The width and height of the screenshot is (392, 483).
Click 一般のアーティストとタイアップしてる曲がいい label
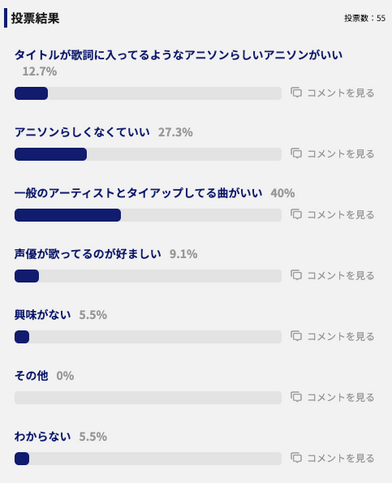(x=138, y=193)
